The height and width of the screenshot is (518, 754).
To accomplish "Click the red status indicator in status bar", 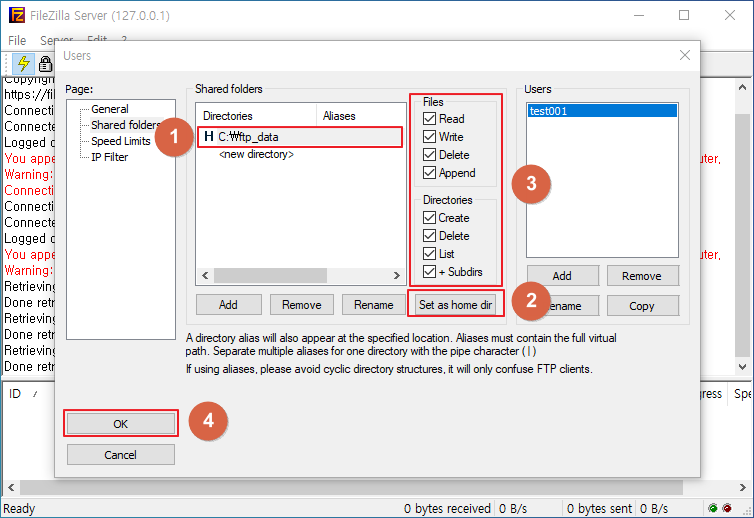I will [x=727, y=508].
